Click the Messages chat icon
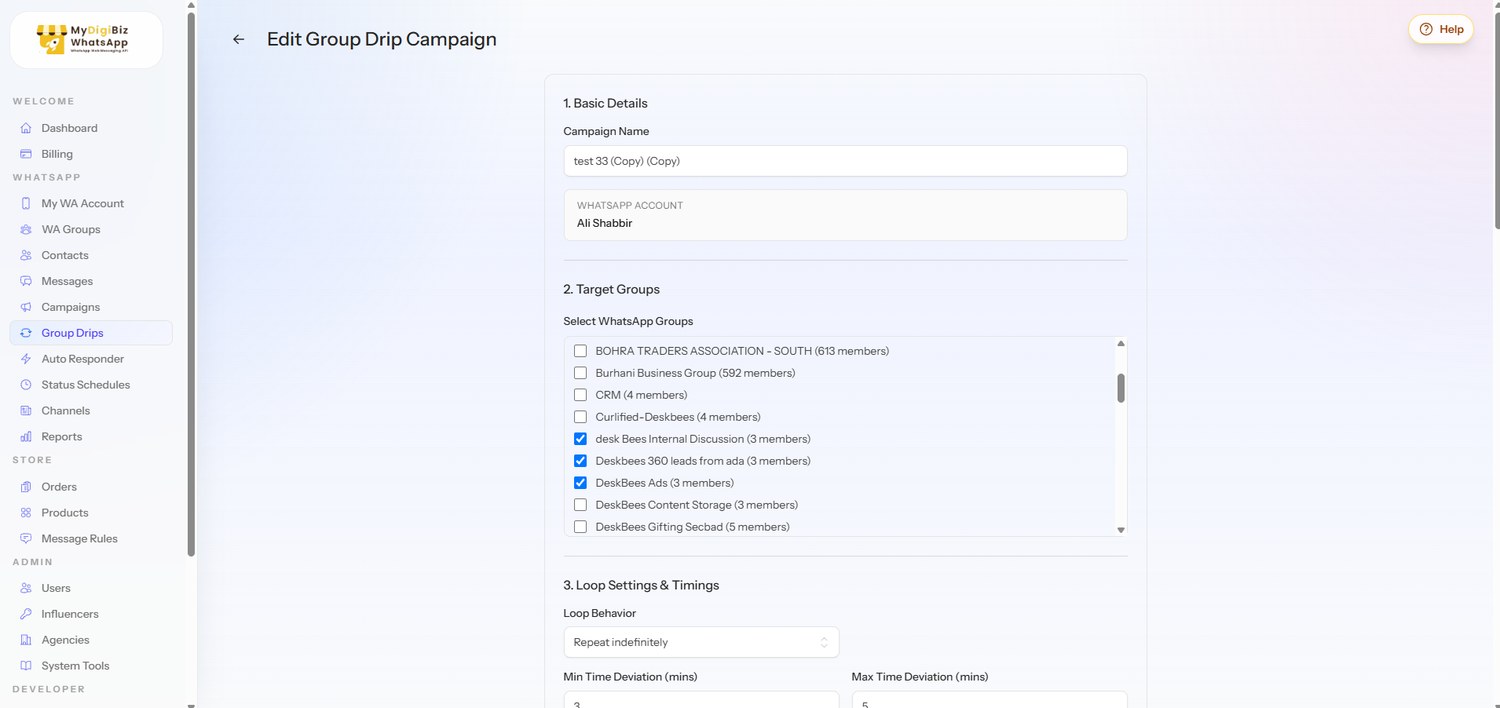 point(26,281)
